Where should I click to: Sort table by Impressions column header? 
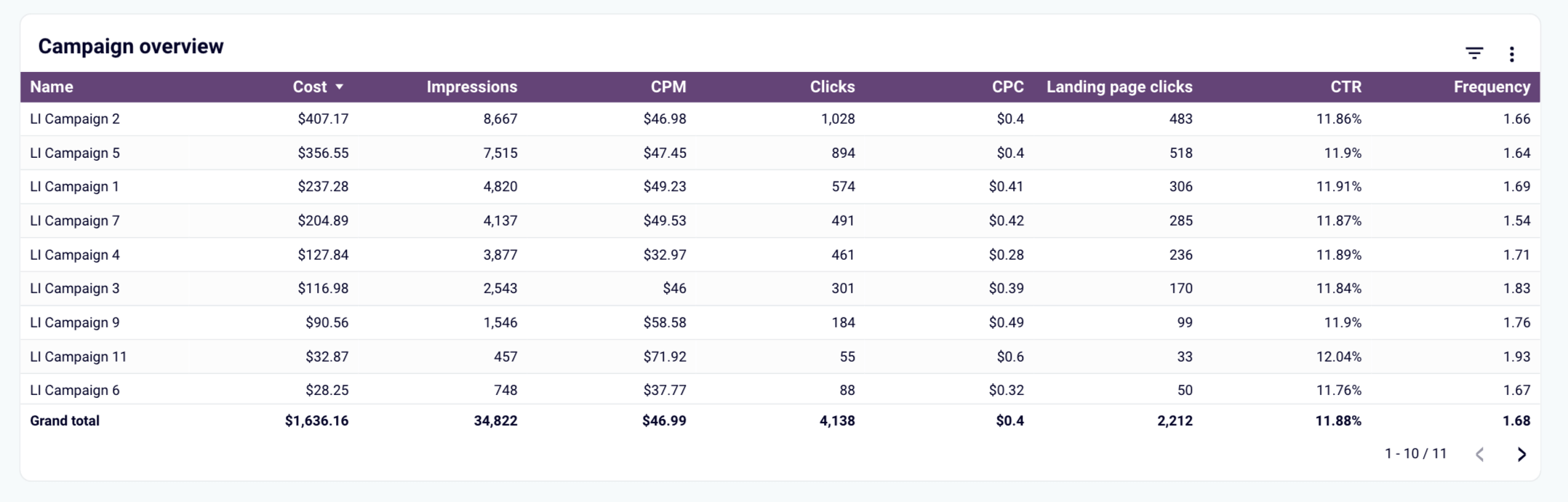(x=471, y=87)
